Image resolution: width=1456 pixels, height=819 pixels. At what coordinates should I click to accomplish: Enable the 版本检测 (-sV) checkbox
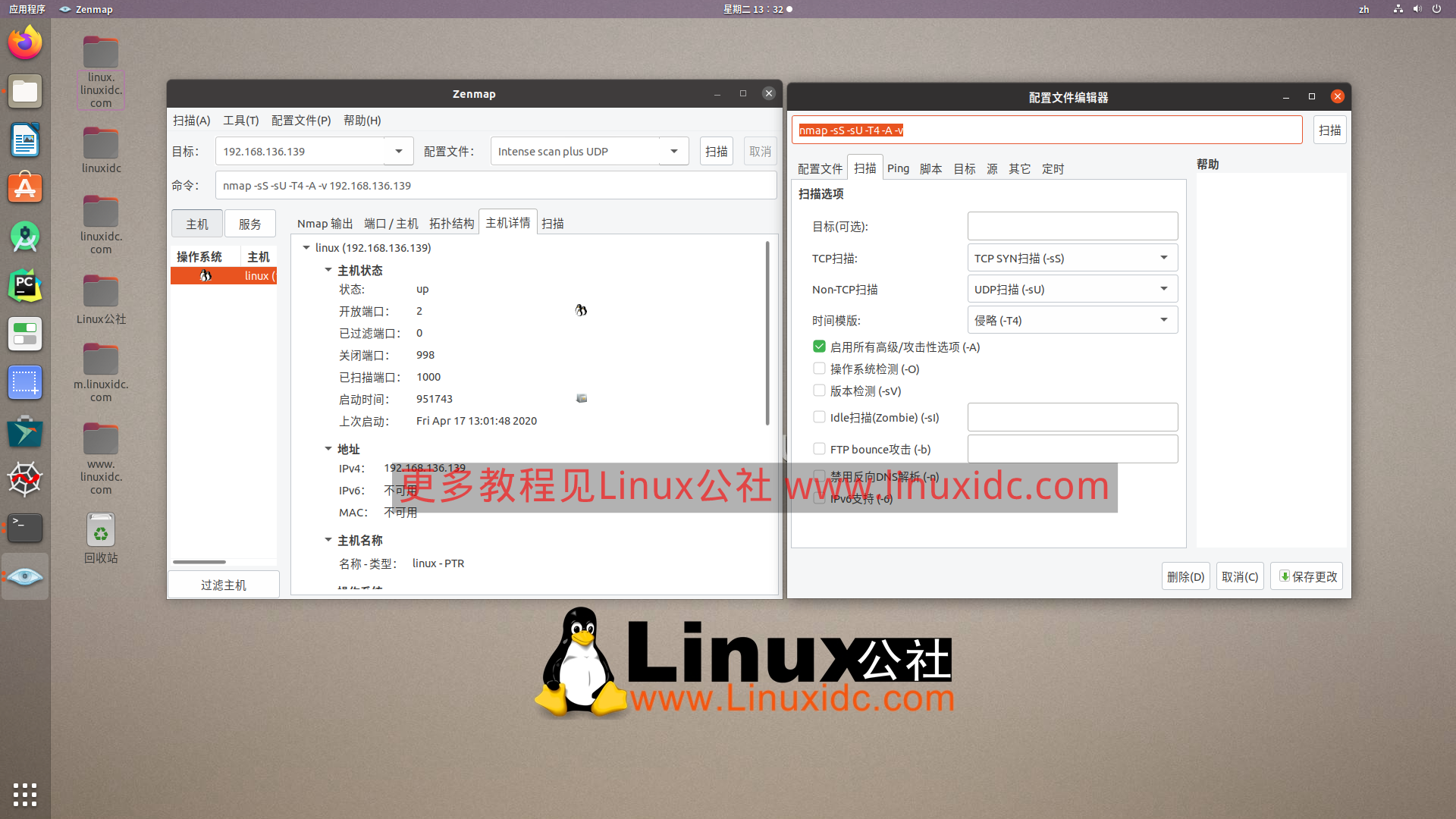point(819,390)
